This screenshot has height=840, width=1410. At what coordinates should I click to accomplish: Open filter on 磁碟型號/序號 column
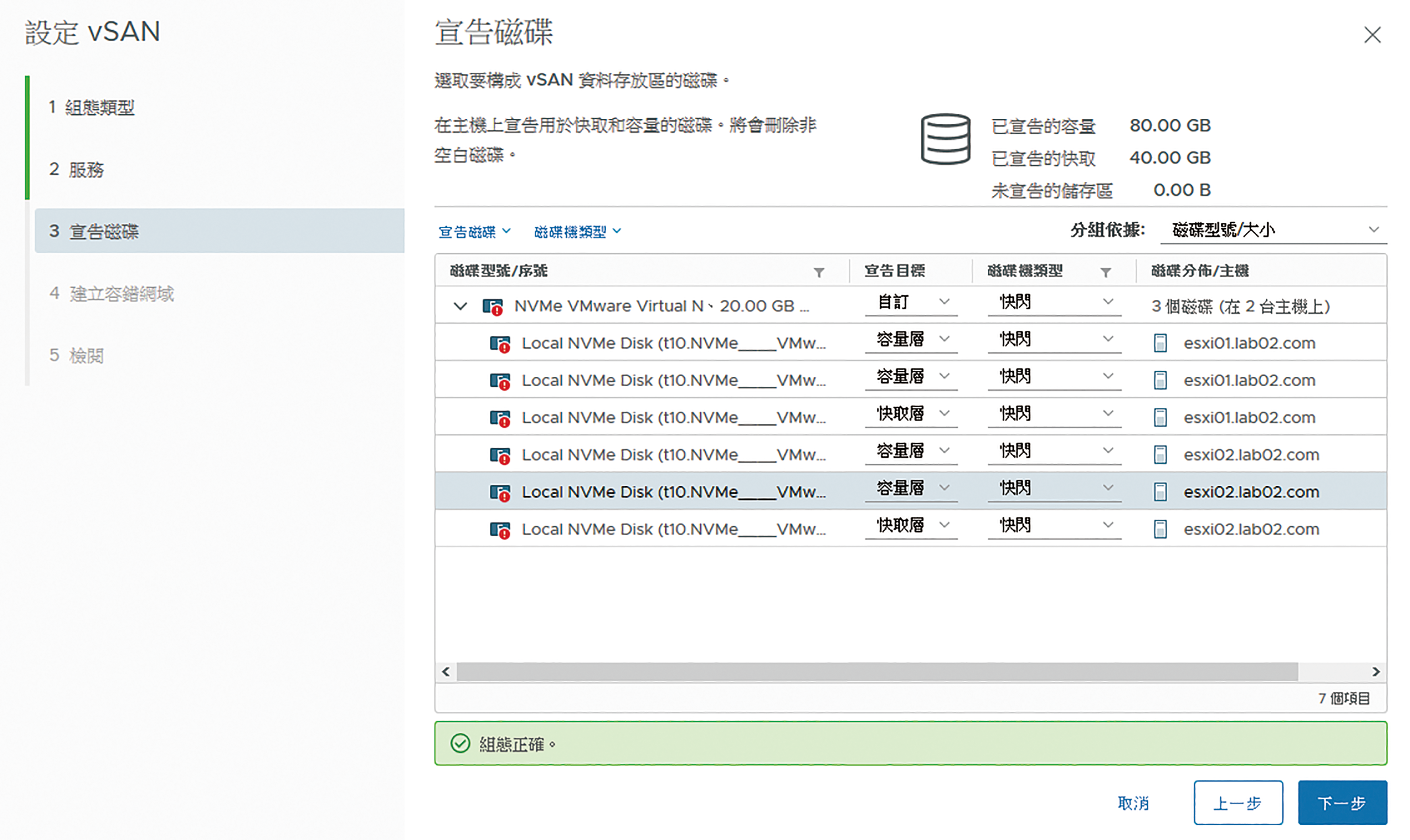[x=818, y=272]
